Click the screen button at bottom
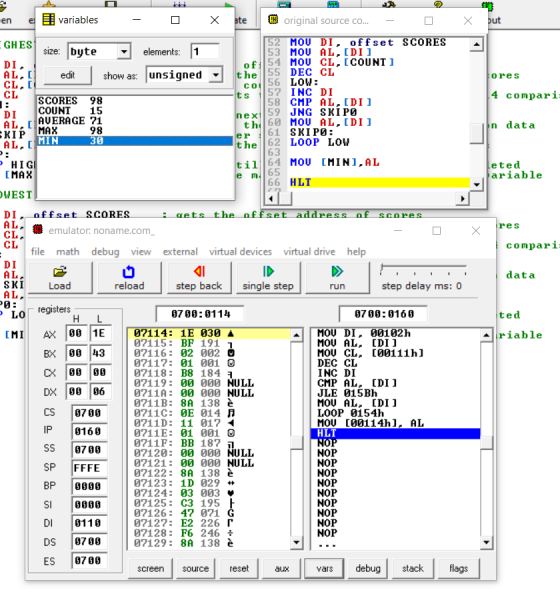Screen dimensions: 560x592 [151, 568]
